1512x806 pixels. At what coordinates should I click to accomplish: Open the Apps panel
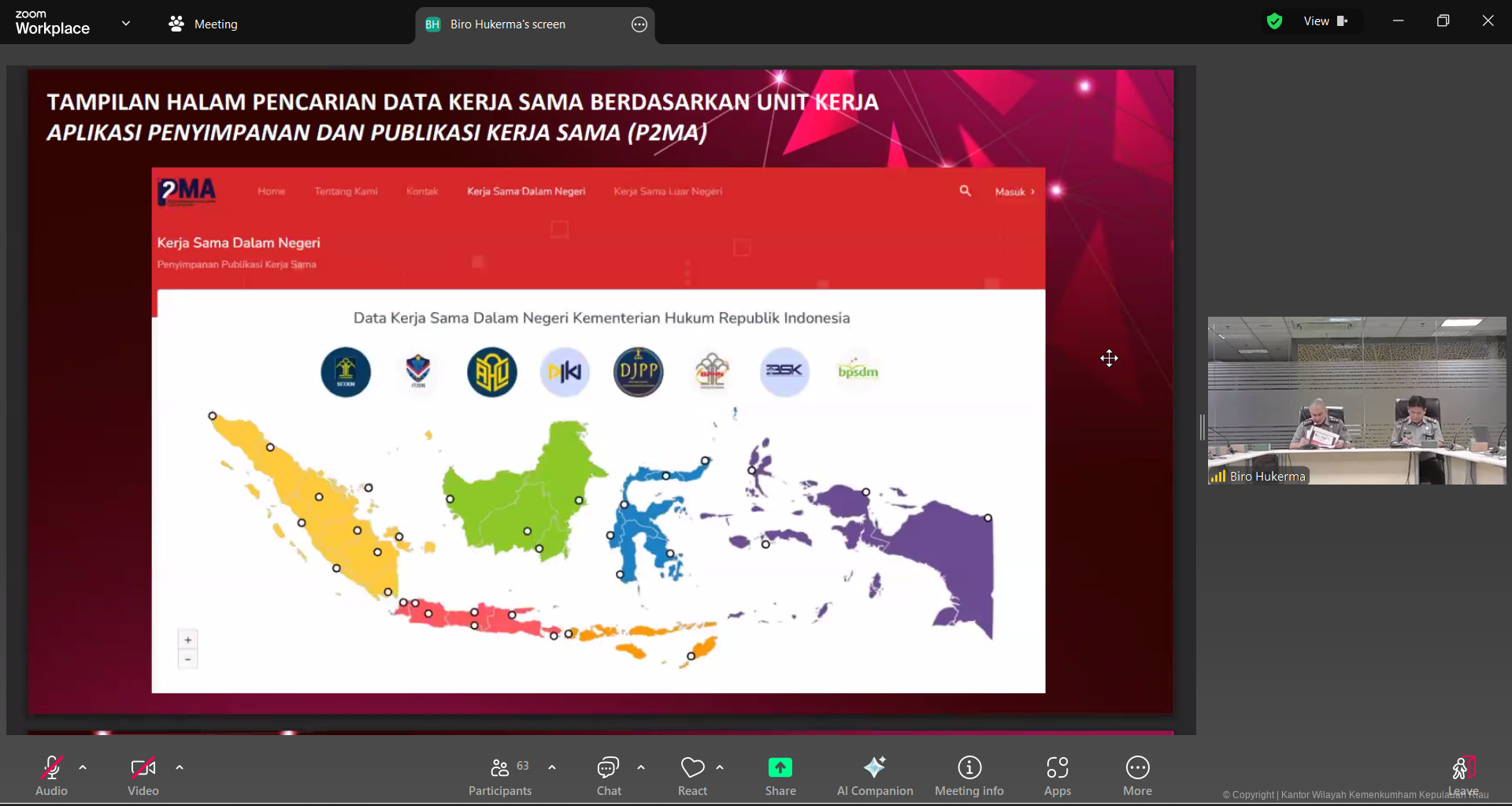pos(1057,776)
